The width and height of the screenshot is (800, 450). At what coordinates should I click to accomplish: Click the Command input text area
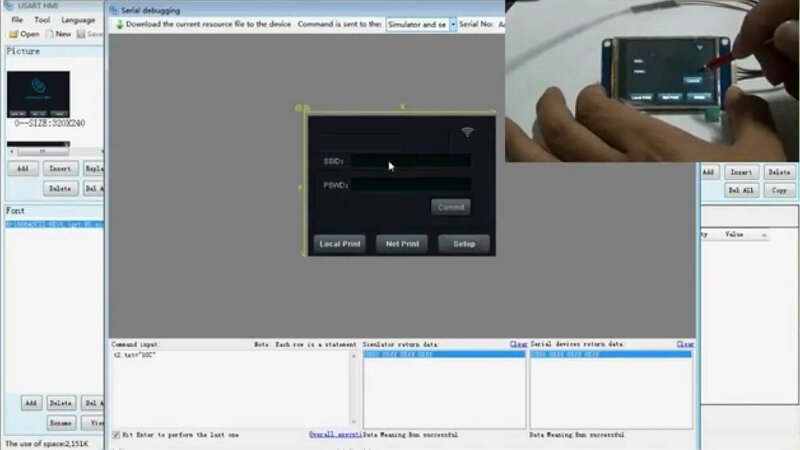coord(231,389)
